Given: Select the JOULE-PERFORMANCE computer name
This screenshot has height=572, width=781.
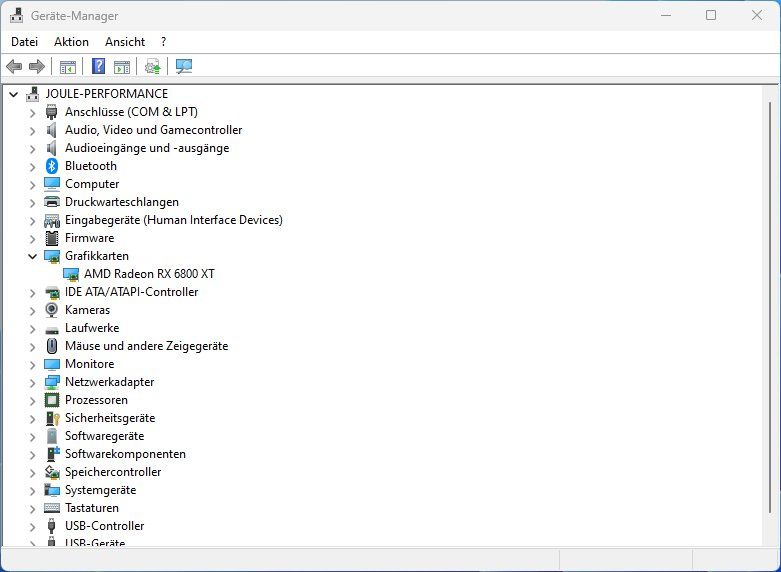Looking at the screenshot, I should coord(107,94).
